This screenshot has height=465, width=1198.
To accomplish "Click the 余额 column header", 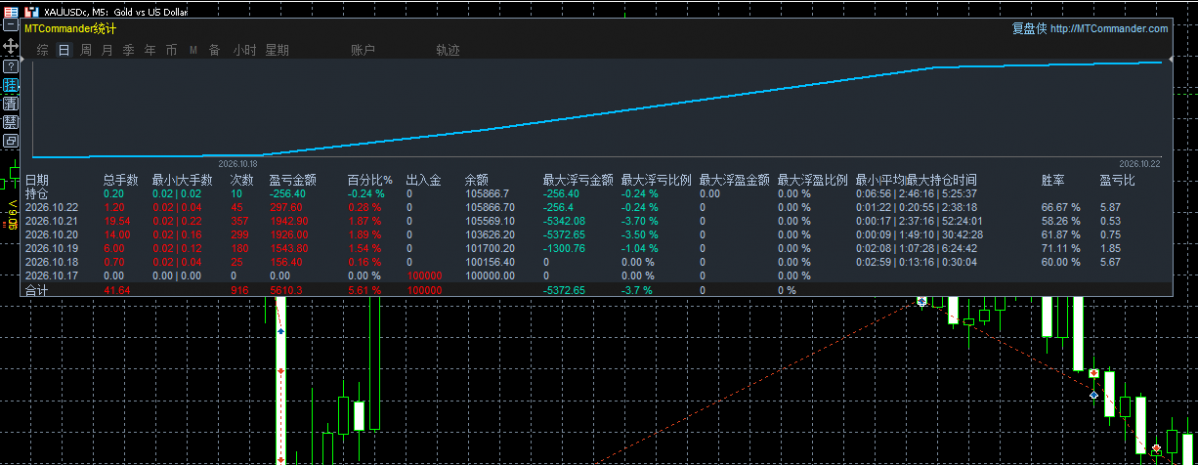I will 477,180.
